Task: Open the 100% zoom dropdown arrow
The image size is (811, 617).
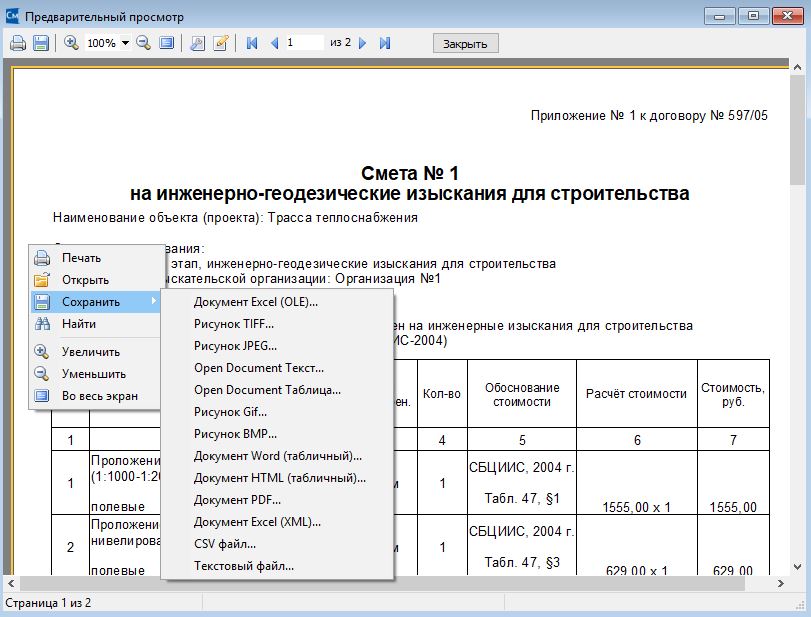Action: [125, 43]
